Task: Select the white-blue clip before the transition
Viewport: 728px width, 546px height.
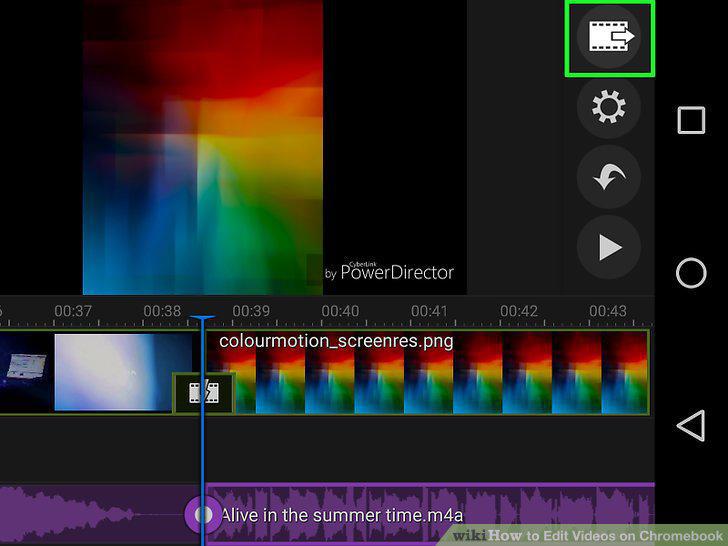Action: [x=123, y=372]
